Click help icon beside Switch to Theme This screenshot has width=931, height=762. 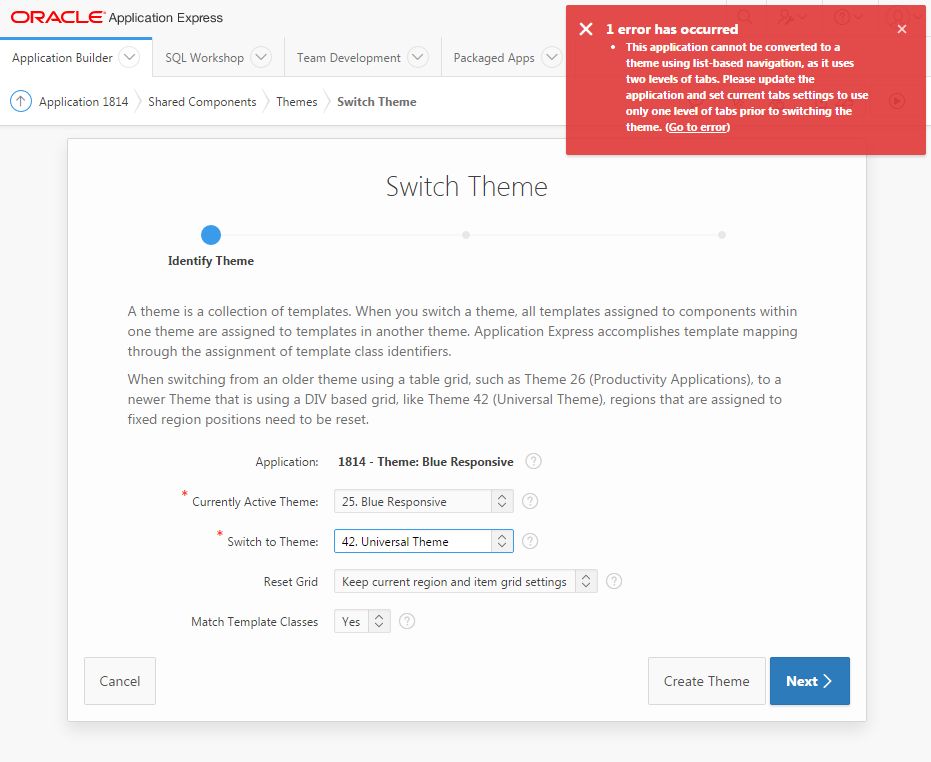point(530,541)
